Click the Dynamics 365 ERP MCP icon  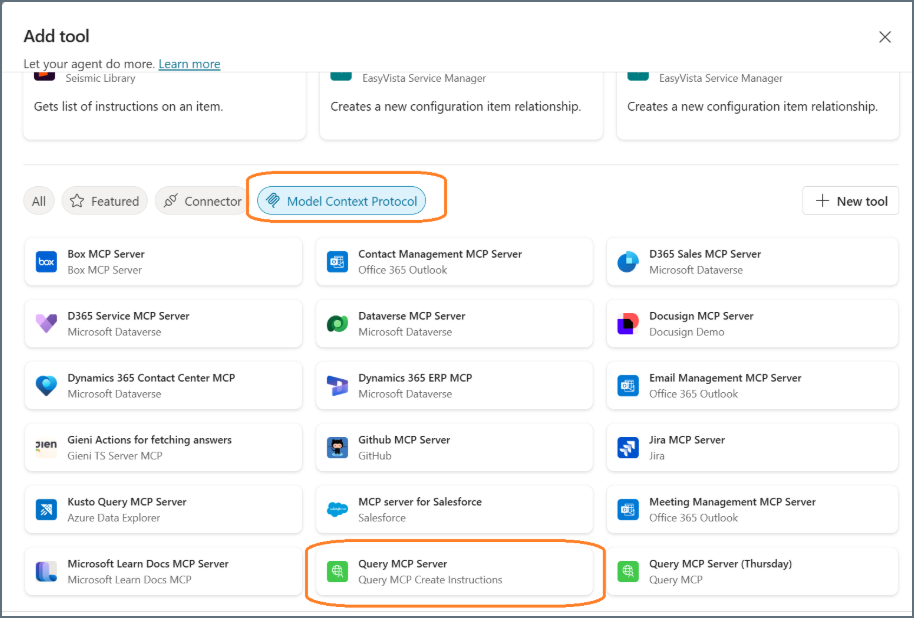338,385
